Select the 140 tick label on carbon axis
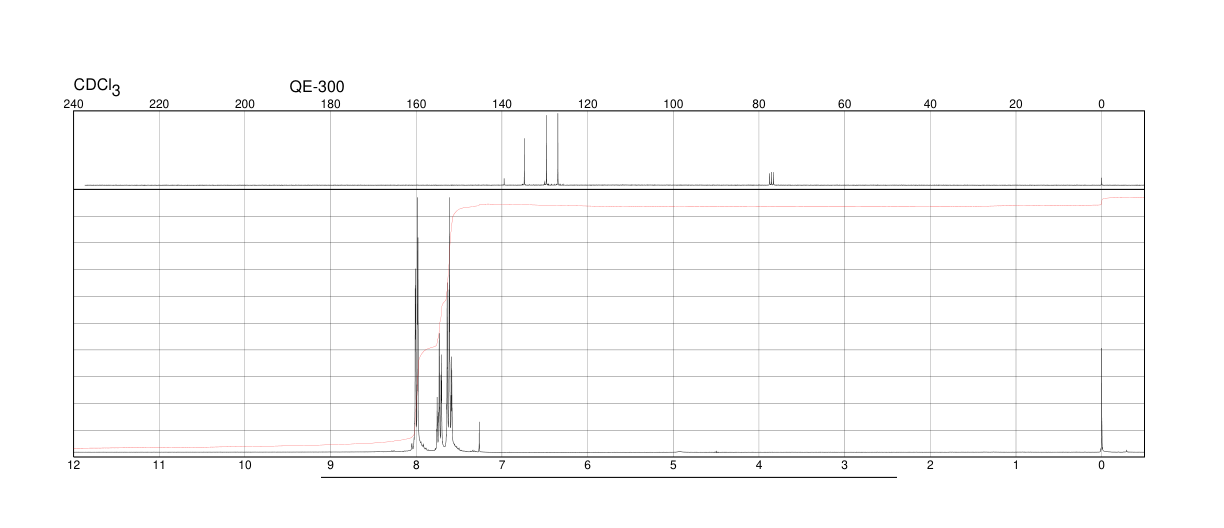 [502, 104]
